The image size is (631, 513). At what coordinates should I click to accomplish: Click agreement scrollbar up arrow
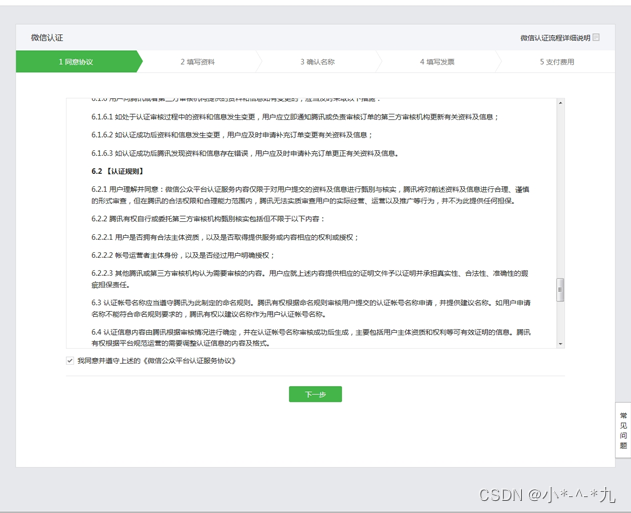(560, 103)
